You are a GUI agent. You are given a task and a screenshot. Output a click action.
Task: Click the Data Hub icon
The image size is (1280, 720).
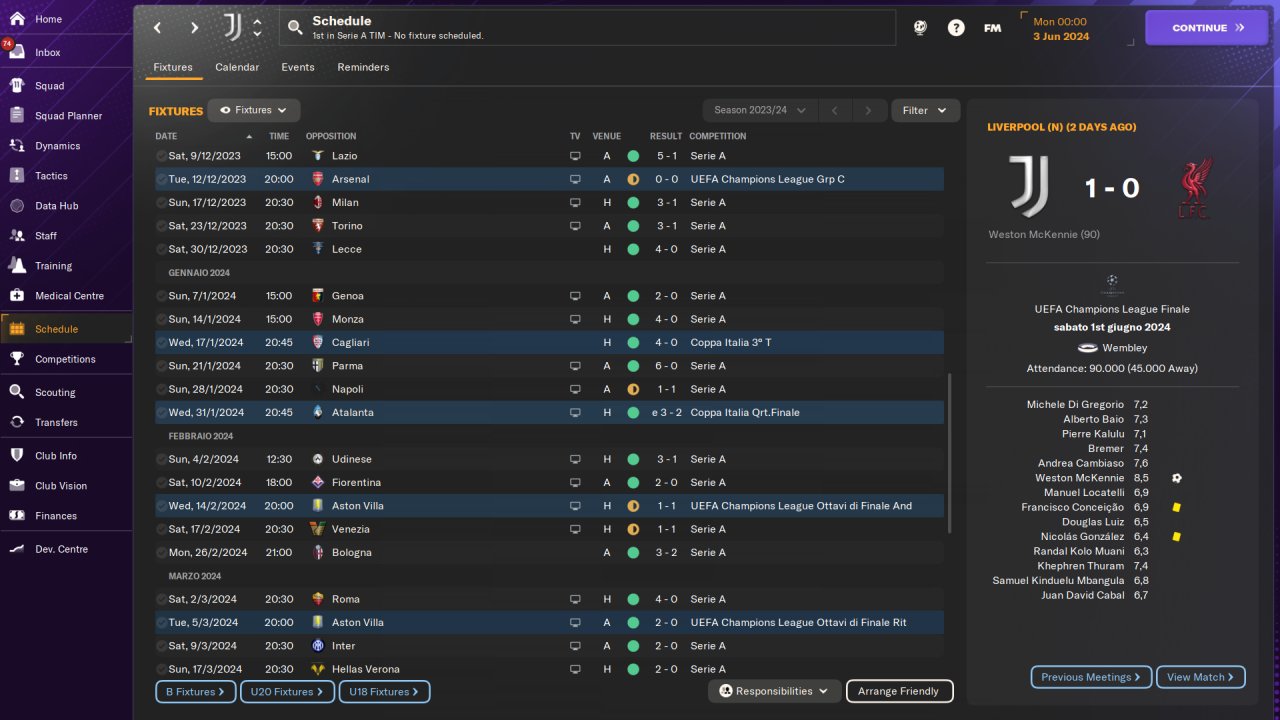click(16, 206)
